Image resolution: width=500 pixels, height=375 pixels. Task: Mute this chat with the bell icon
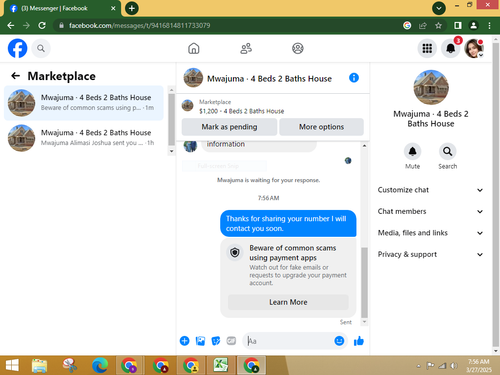(x=412, y=151)
